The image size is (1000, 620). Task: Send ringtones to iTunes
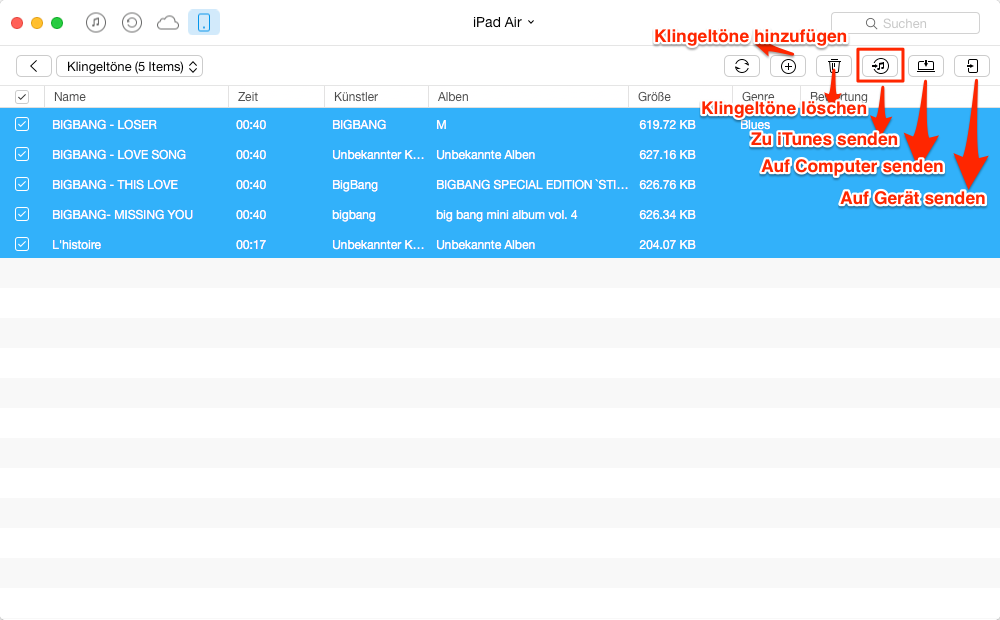pyautogui.click(x=880, y=66)
